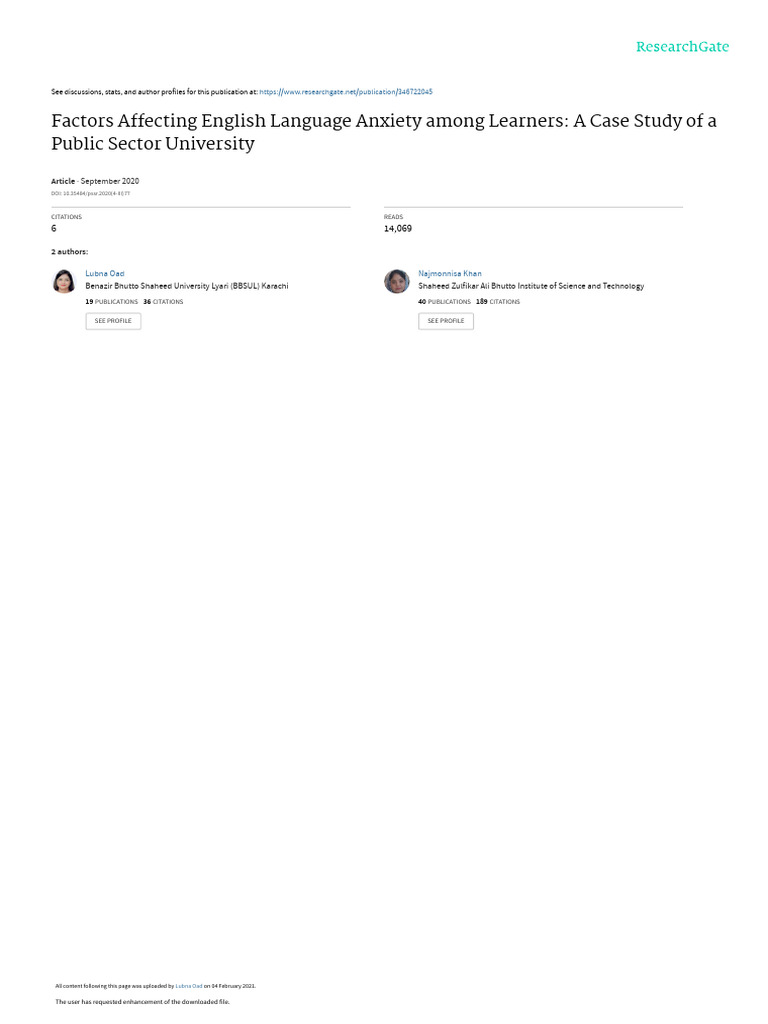Open Lubna Oad link in footer note
This screenshot has width=768, height=1024.
pyautogui.click(x=189, y=986)
